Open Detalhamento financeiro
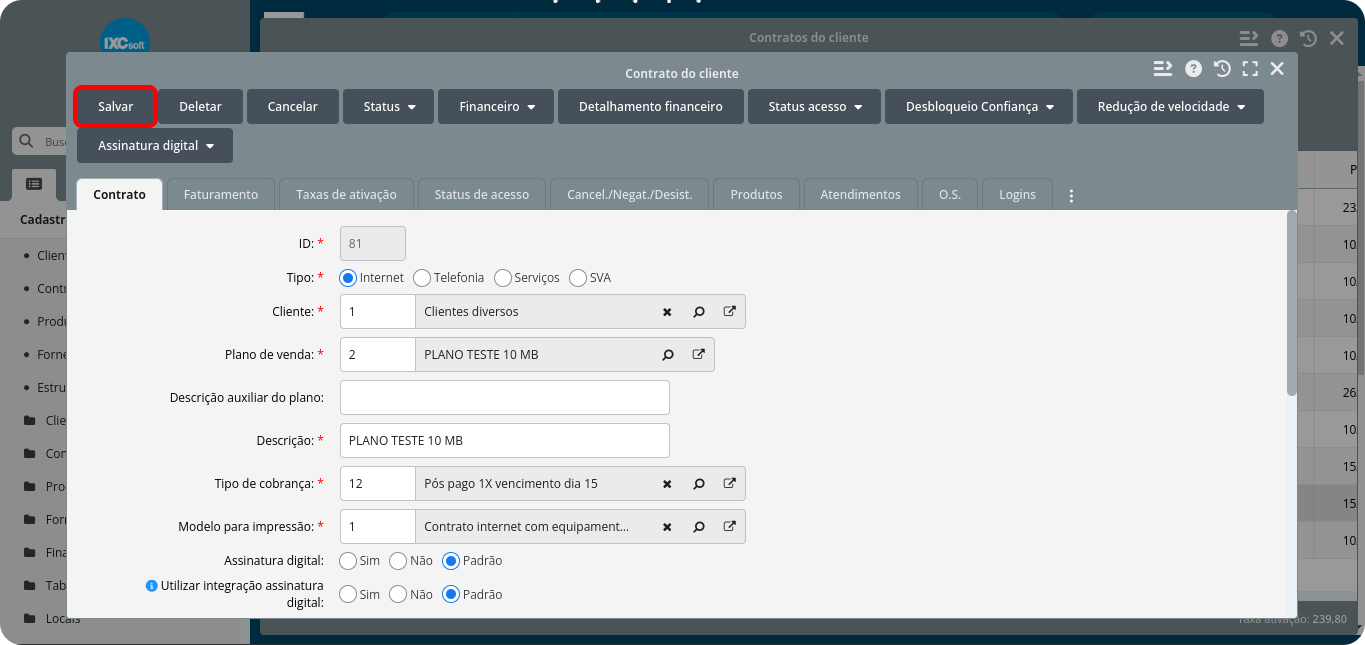Screen dimensions: 1365x645 [650, 106]
